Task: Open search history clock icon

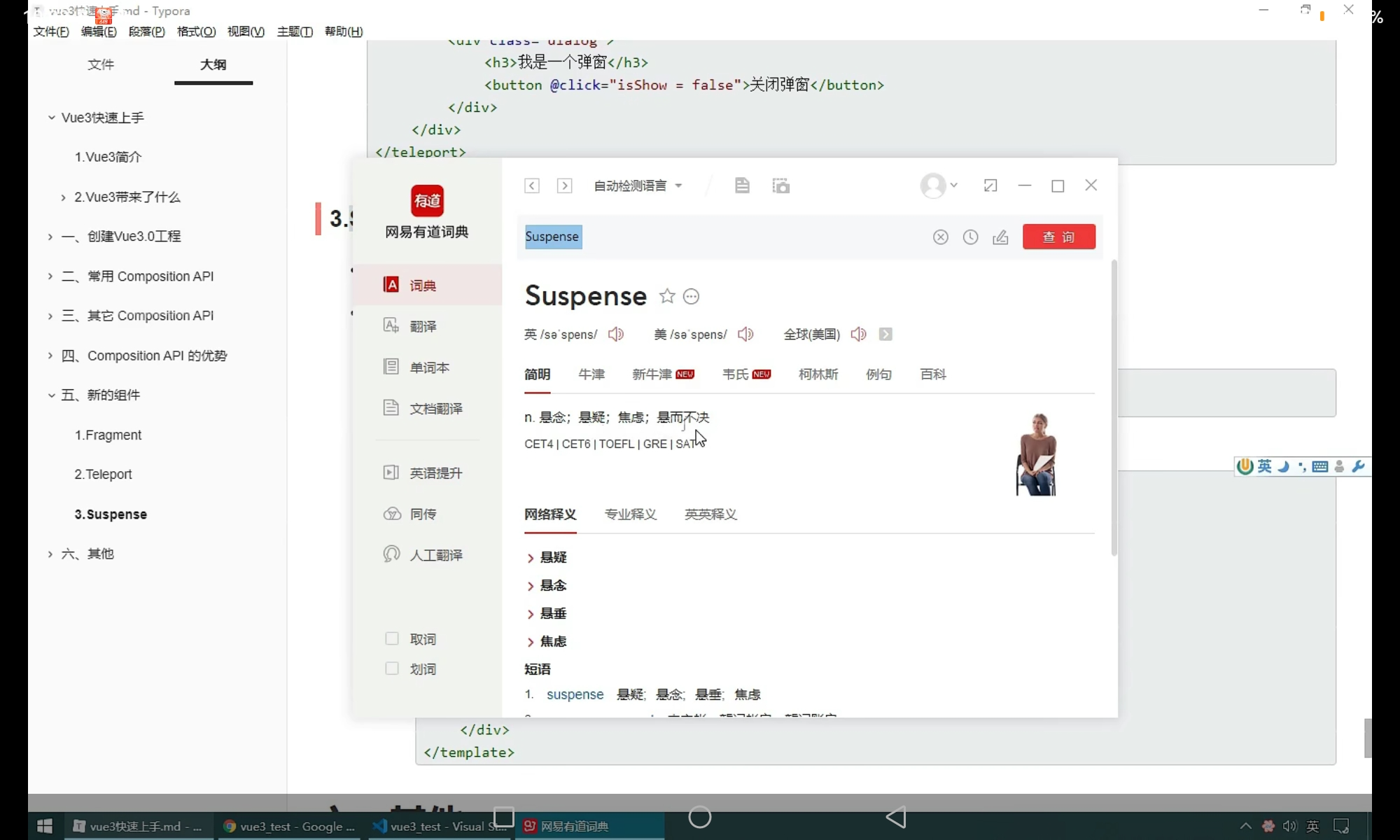Action: [970, 237]
